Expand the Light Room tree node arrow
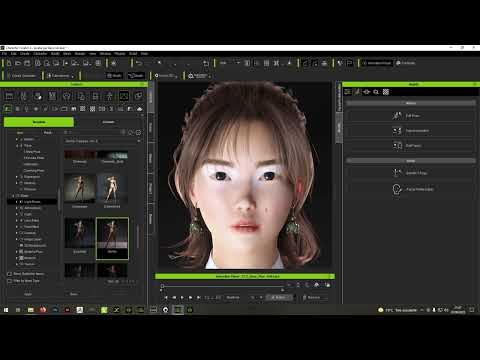Viewport: 480px width, 360px height. [17, 202]
